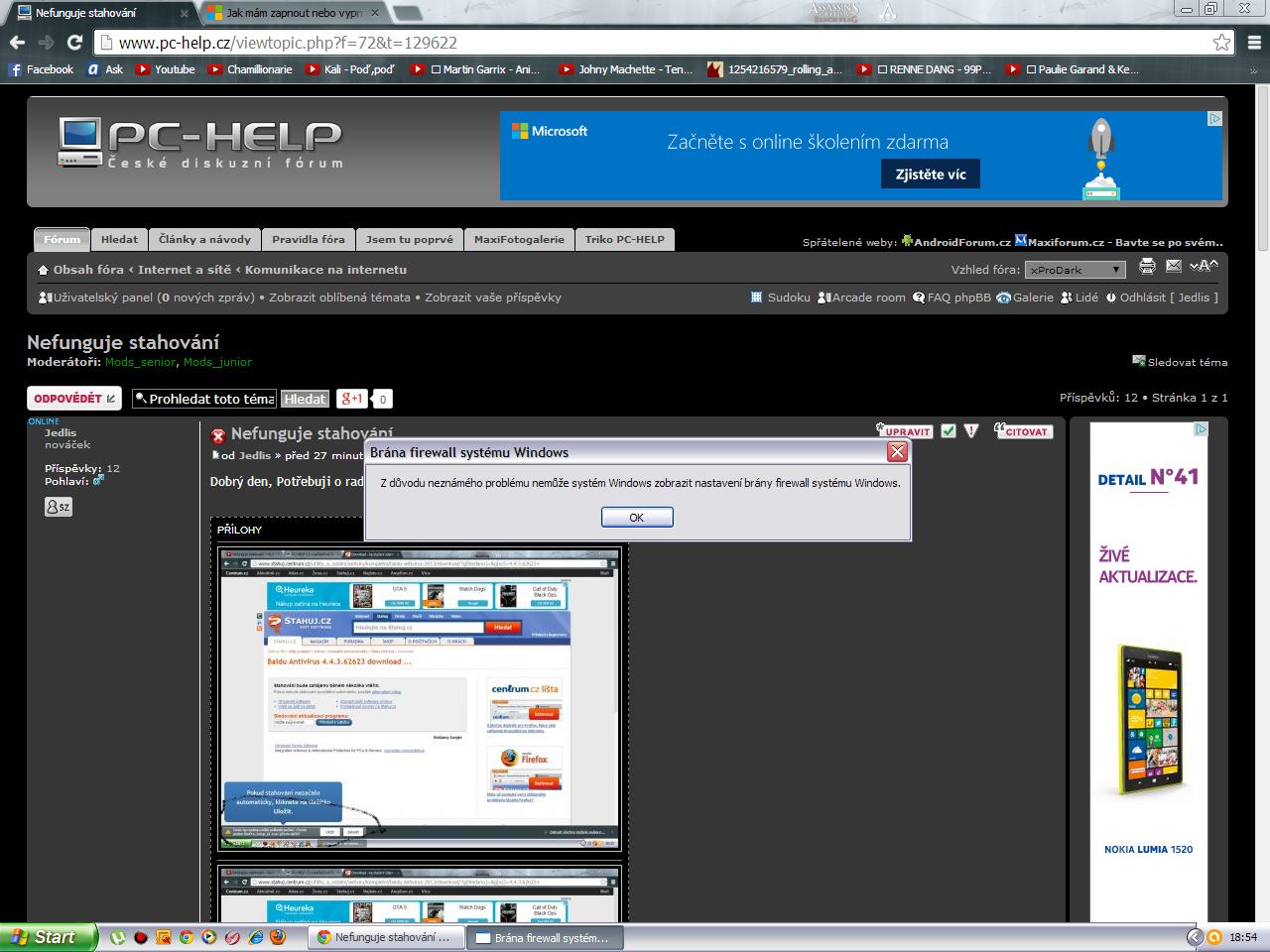
Task: Select 'Brána firewall systém...' taskbar button
Action: pos(546,937)
